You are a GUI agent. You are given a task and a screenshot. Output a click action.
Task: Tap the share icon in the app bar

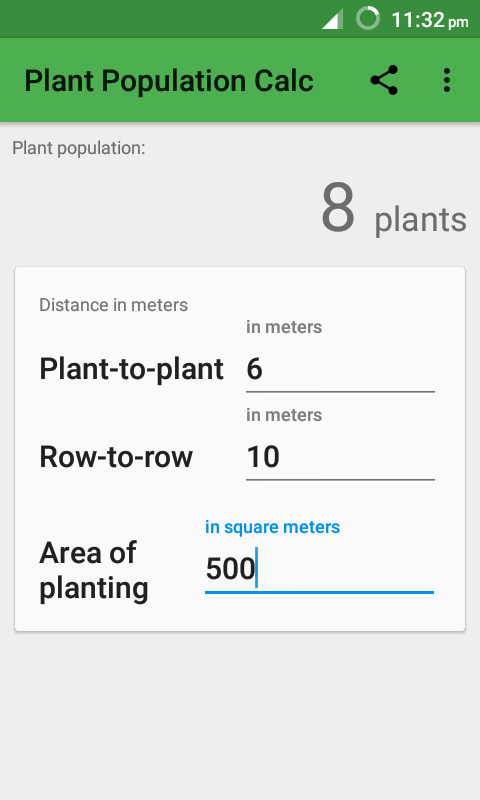tap(384, 80)
